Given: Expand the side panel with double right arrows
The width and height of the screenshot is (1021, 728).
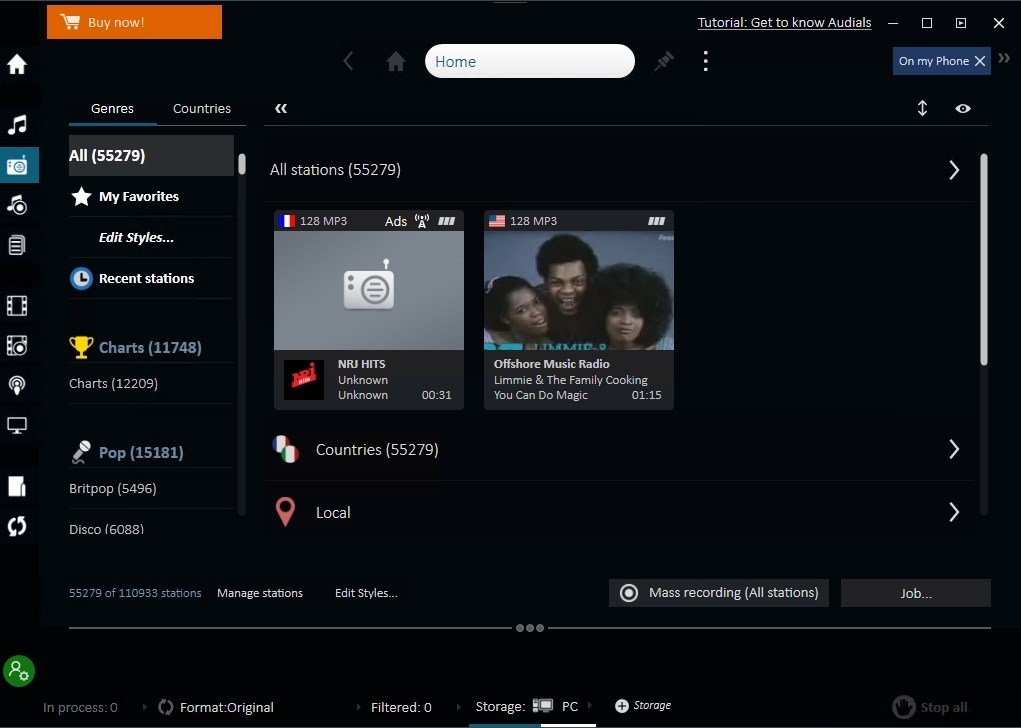Looking at the screenshot, I should [1004, 58].
